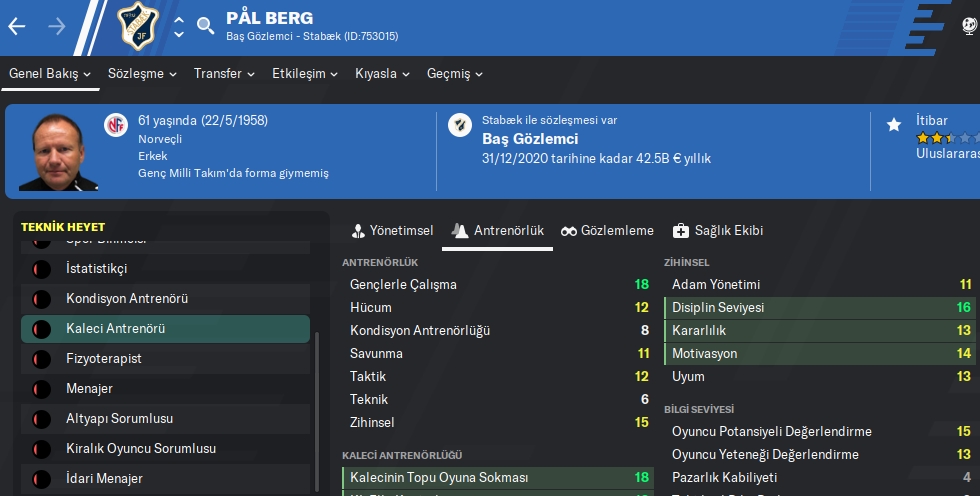Switch to the Gözlemleme tab

[x=607, y=231]
